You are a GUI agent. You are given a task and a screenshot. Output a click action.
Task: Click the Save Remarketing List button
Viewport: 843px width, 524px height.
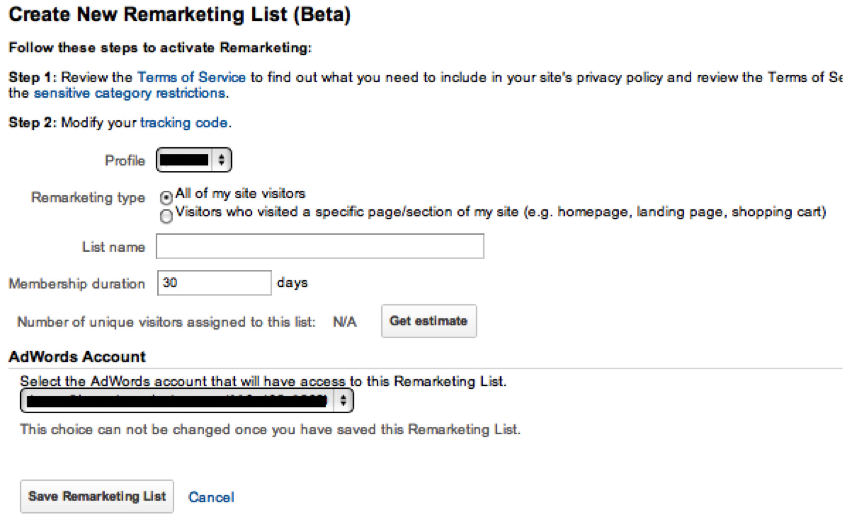pyautogui.click(x=97, y=496)
